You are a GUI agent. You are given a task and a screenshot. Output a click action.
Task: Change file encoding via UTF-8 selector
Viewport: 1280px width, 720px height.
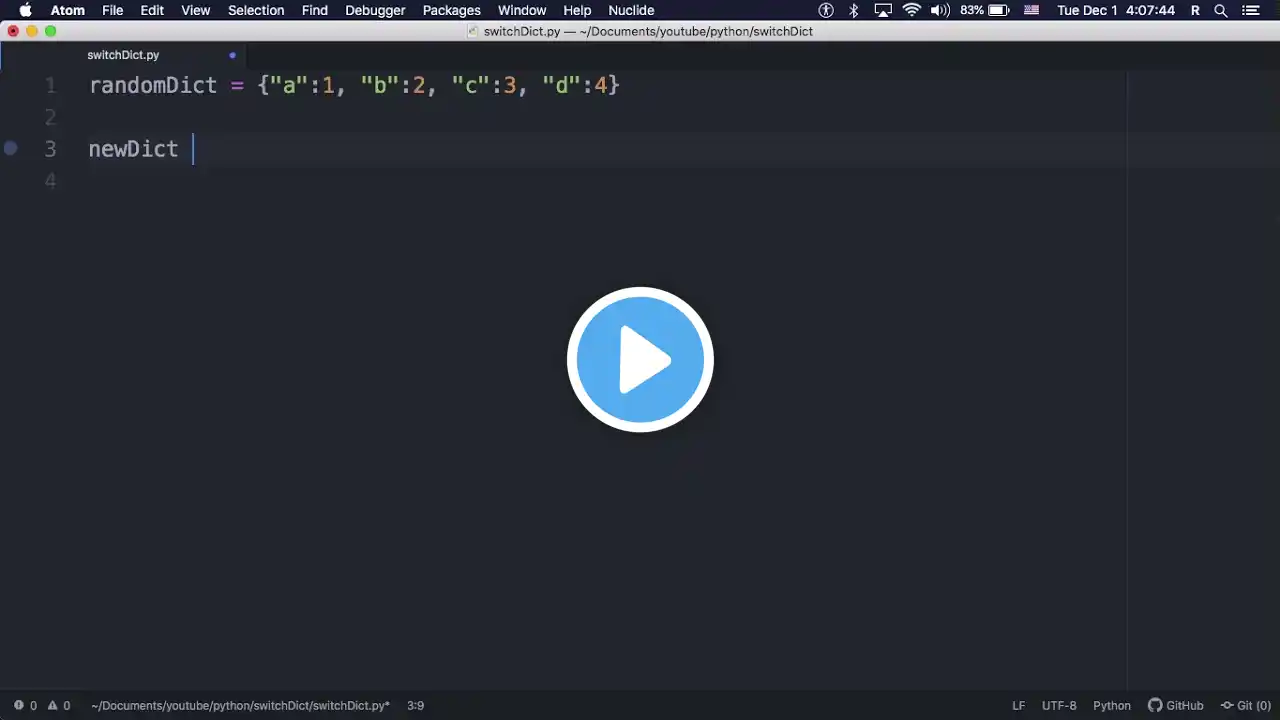pos(1059,705)
